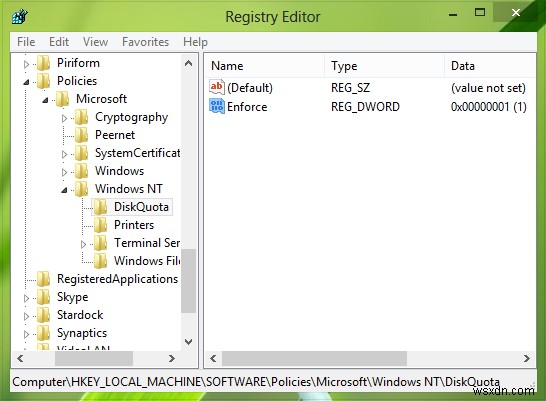Click the values pane horizontal scrollbar thumb
Viewport: 546px width, 401px height.
click(314, 358)
